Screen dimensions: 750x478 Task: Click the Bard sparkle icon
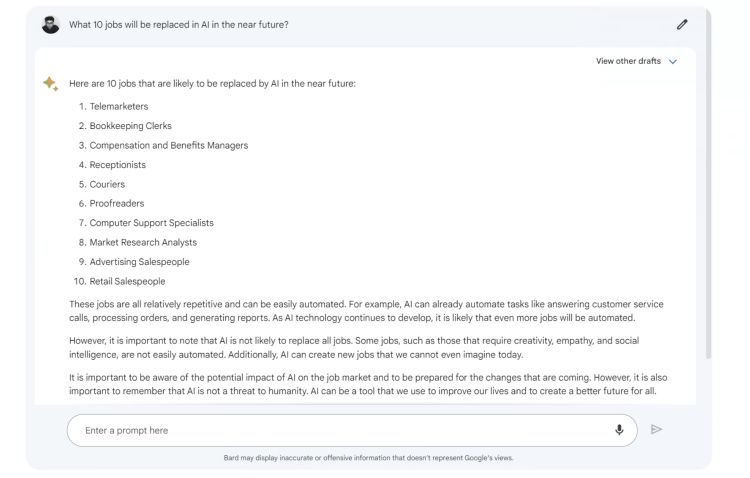[50, 83]
